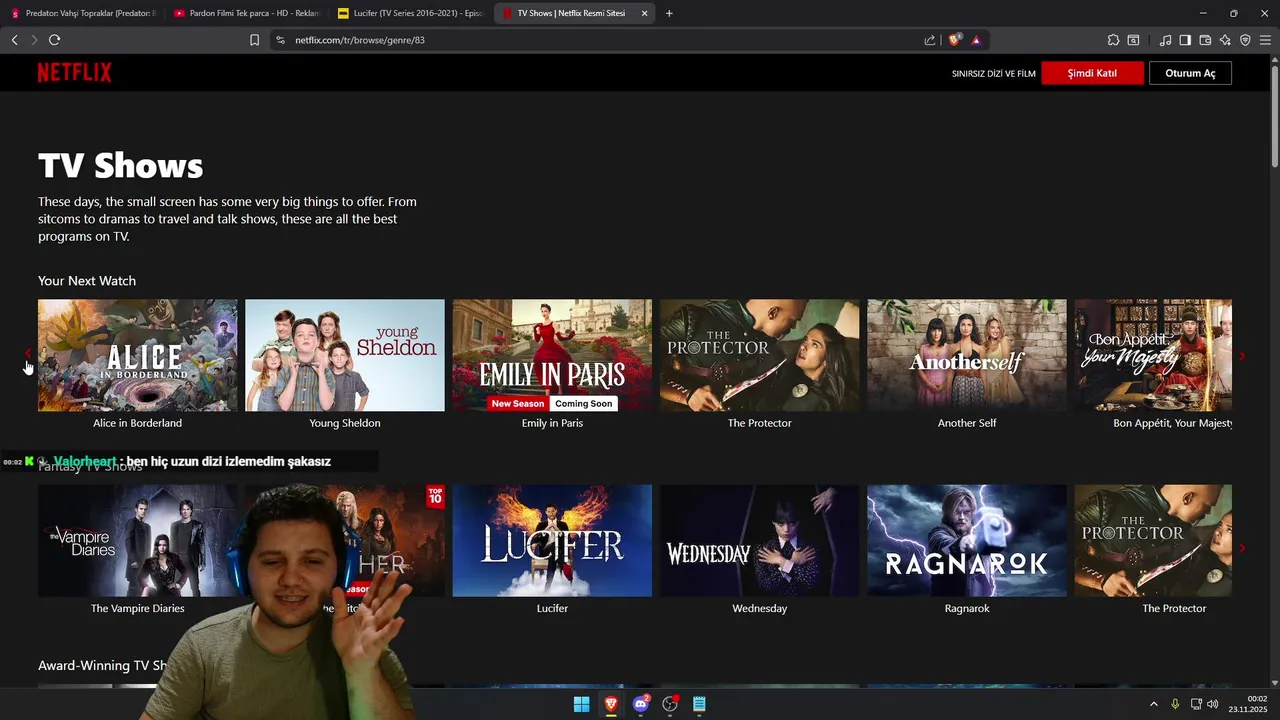
Task: Open Brave Rewards triangle icon
Action: 976,40
